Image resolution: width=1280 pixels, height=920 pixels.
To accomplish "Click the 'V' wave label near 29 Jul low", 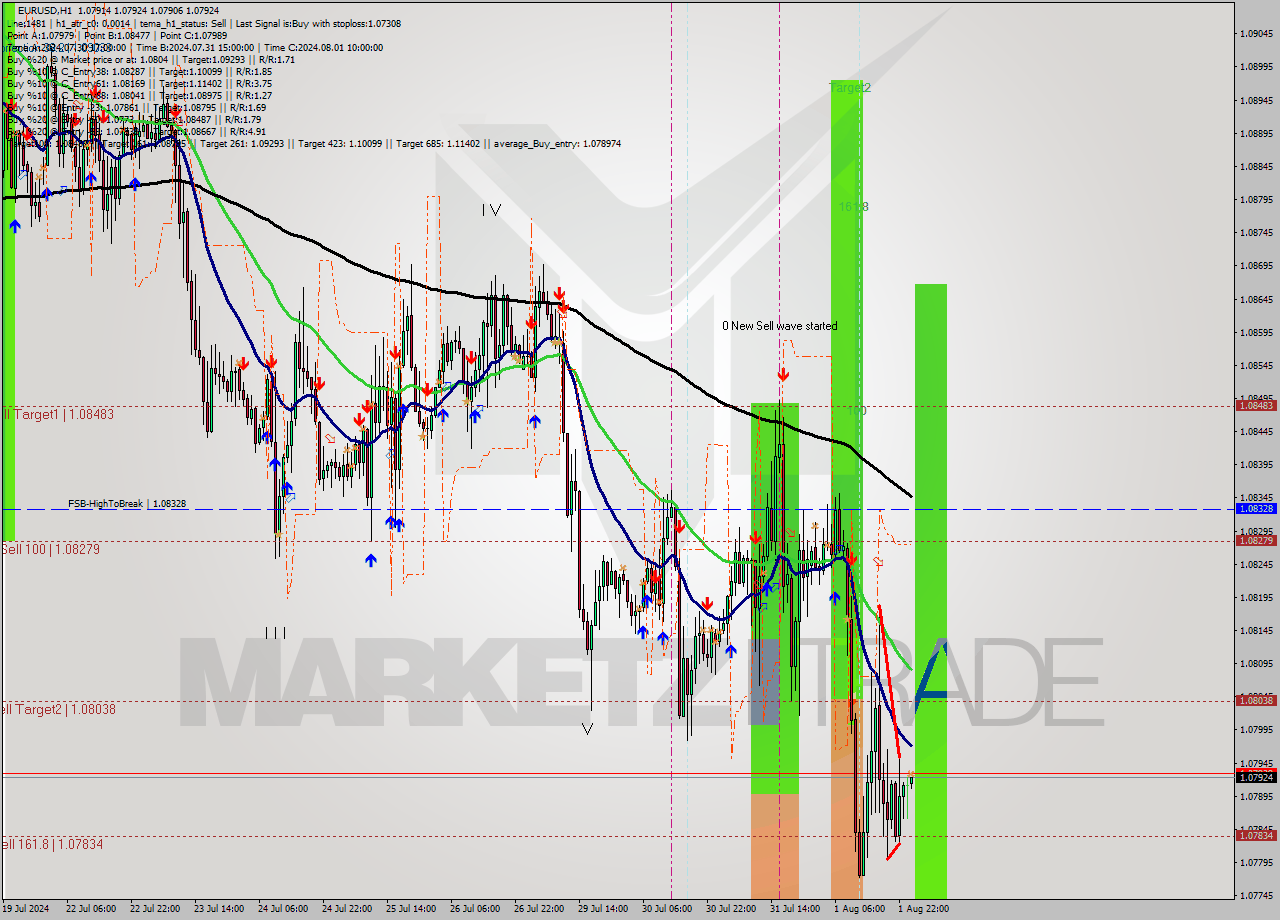I will tap(587, 729).
